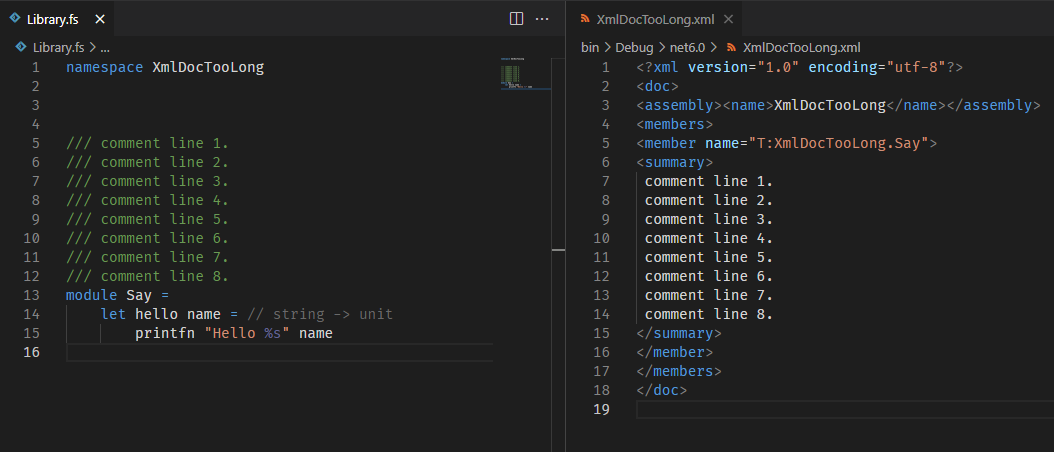Click the closing </summary> tag
Screen dimensions: 1054x452
coord(679,333)
